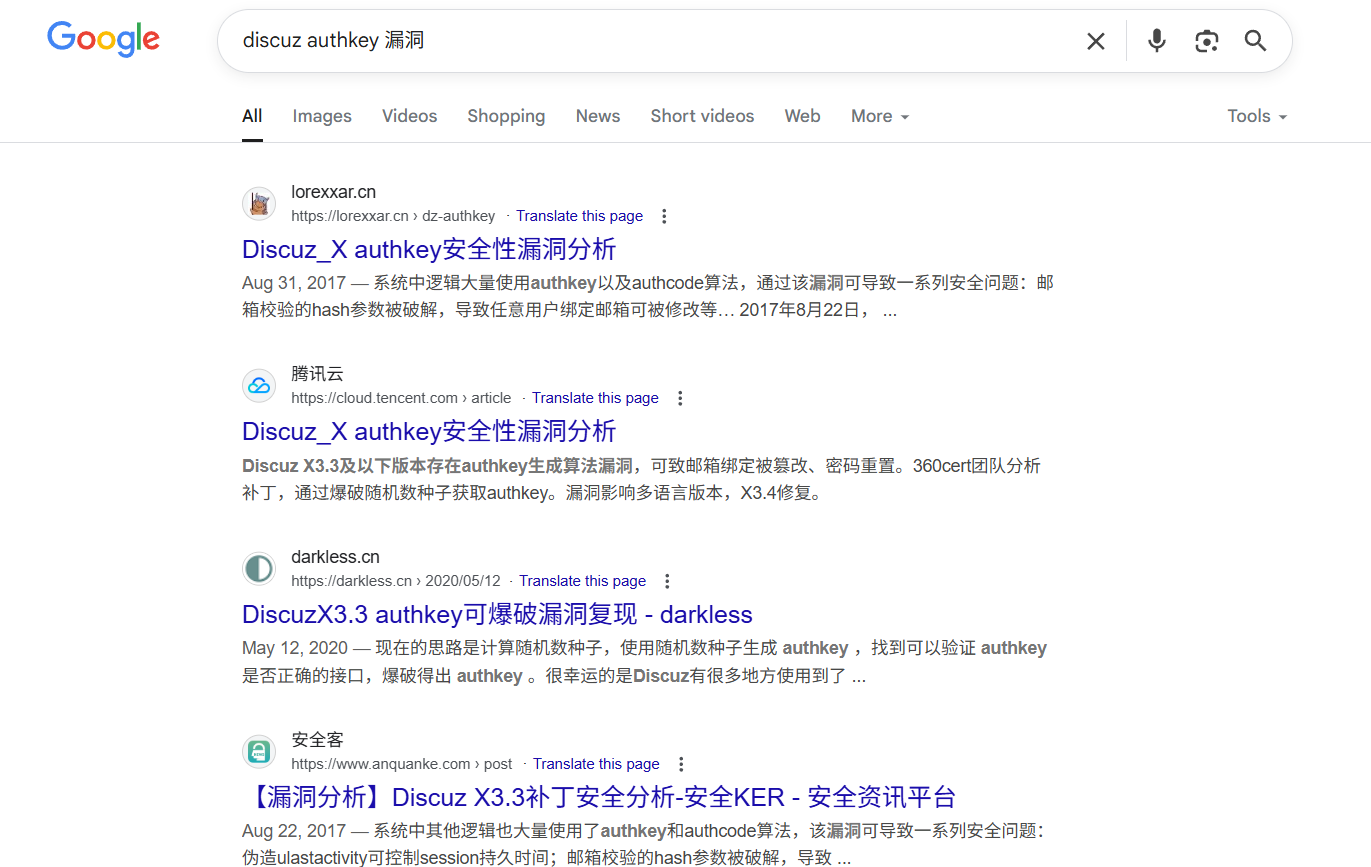This screenshot has width=1371, height=867.
Task: Open three-dot menu for lorexxar.cn result
Action: click(664, 216)
